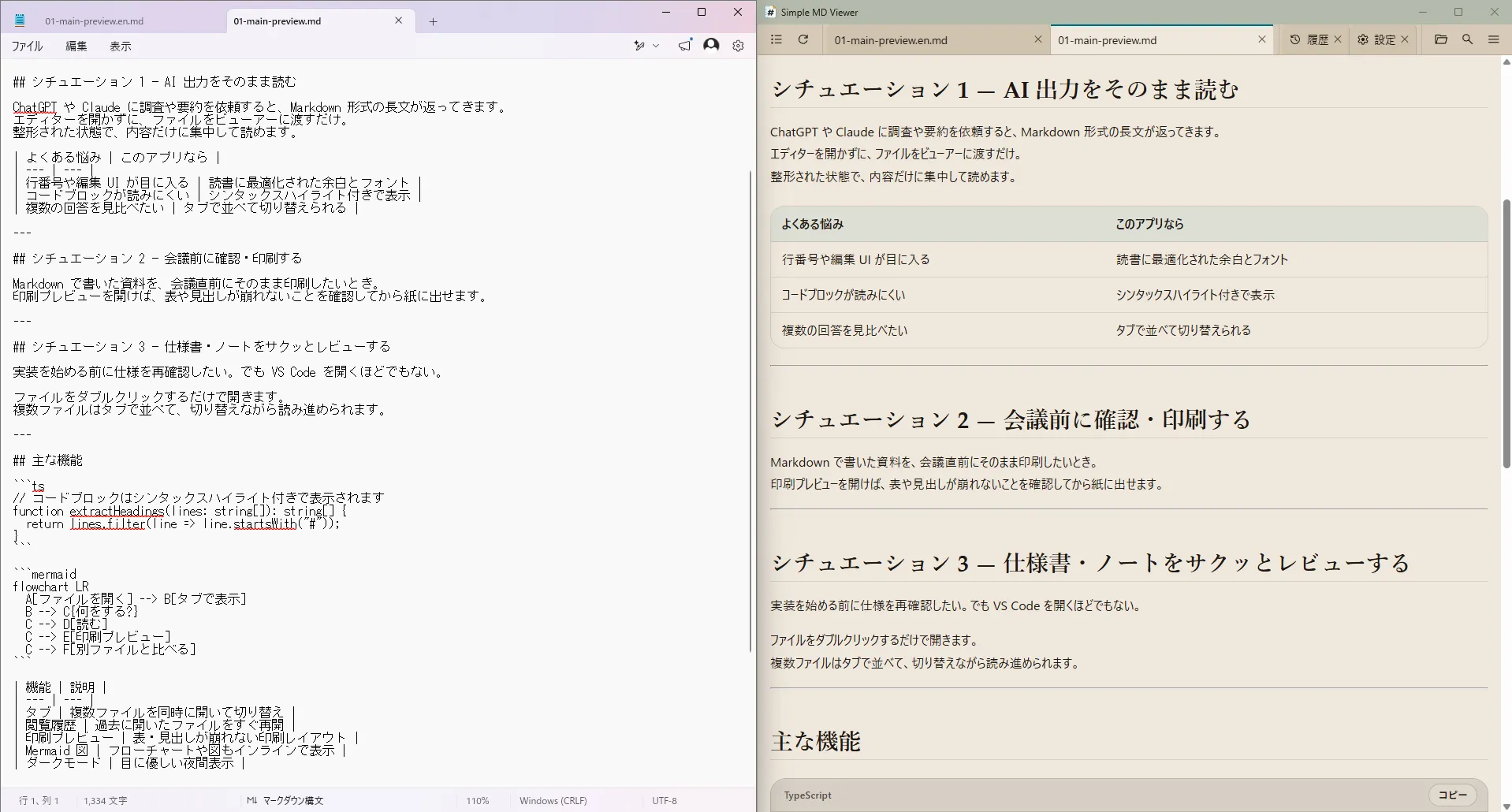Viewport: 1512px width, 812px height.
Task: Open the 履歴 history tab
Action: (x=1309, y=39)
